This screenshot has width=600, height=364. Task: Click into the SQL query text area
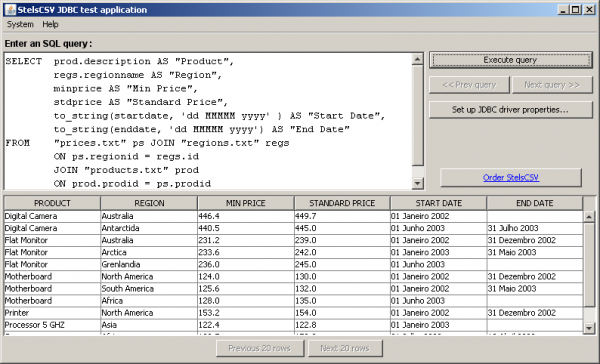[208, 121]
